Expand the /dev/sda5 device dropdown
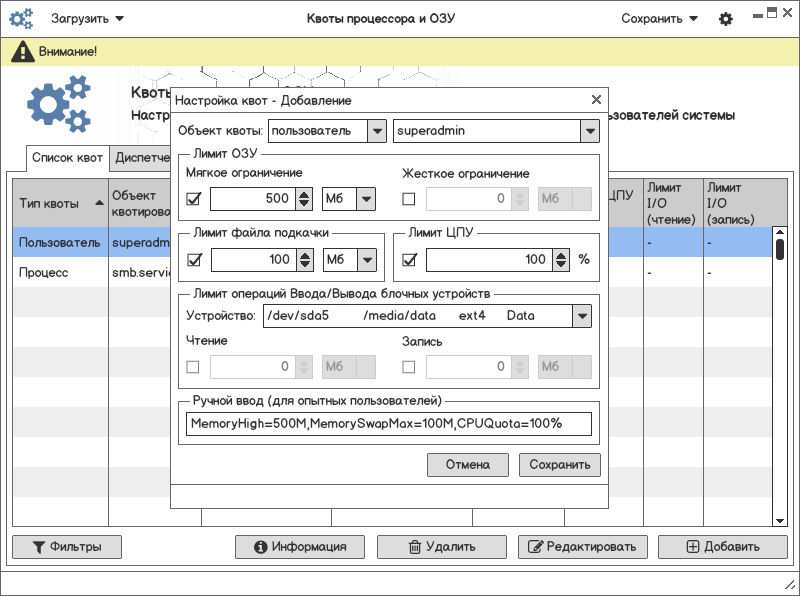Viewport: 800px width, 596px height. [581, 316]
